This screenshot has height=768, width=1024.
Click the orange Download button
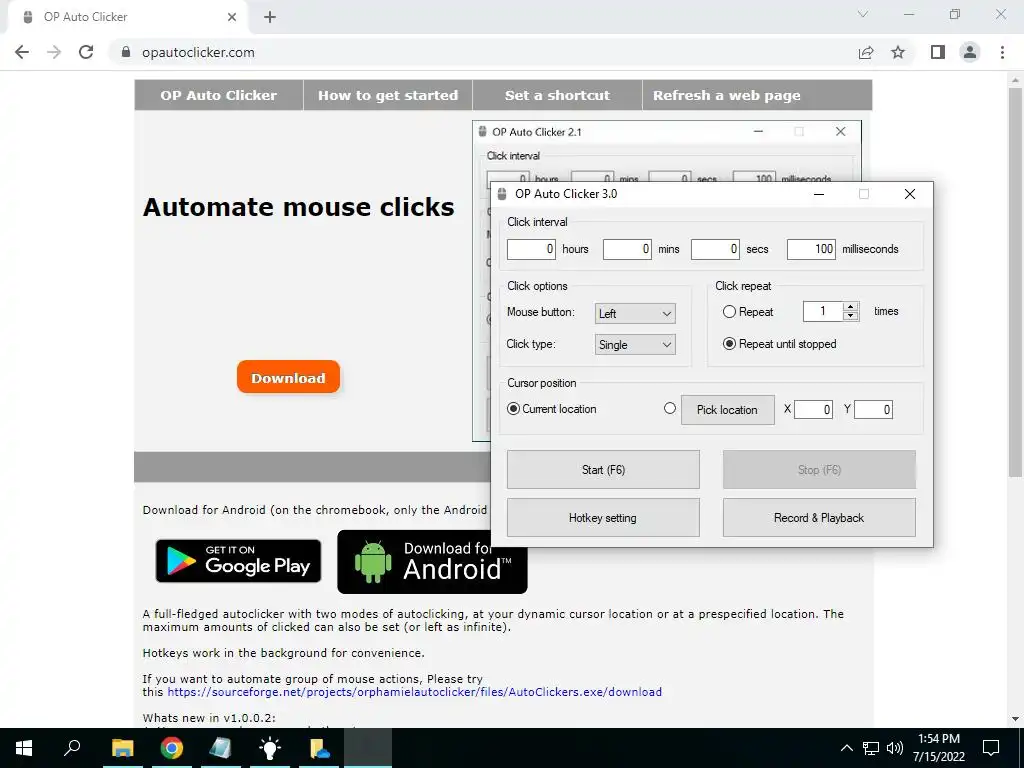288,377
